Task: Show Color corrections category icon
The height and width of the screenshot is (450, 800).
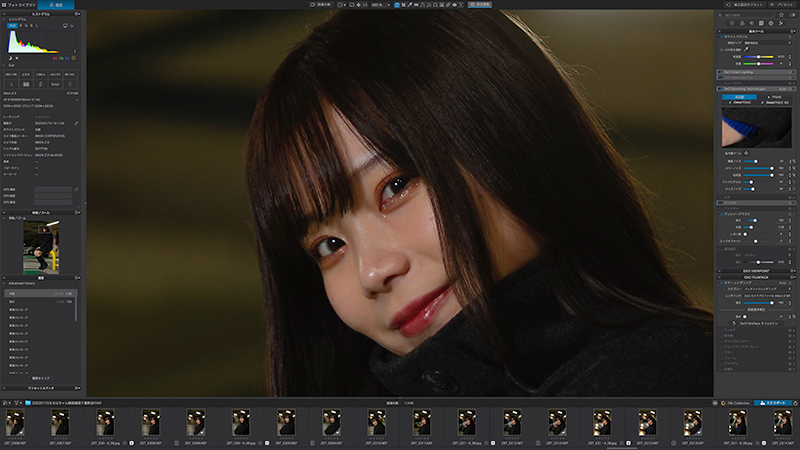Action: [742, 23]
